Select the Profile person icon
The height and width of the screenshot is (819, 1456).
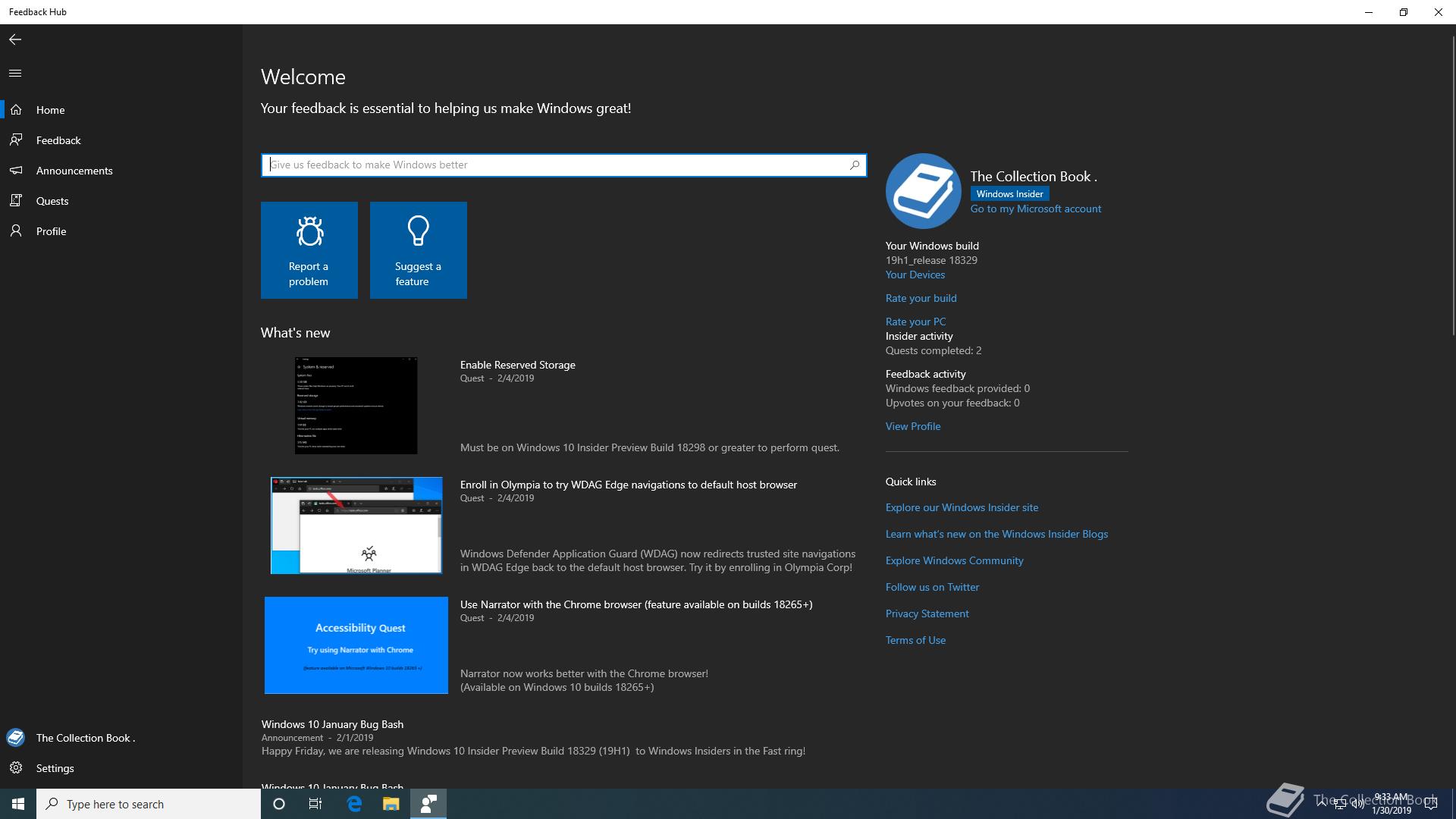click(x=16, y=231)
